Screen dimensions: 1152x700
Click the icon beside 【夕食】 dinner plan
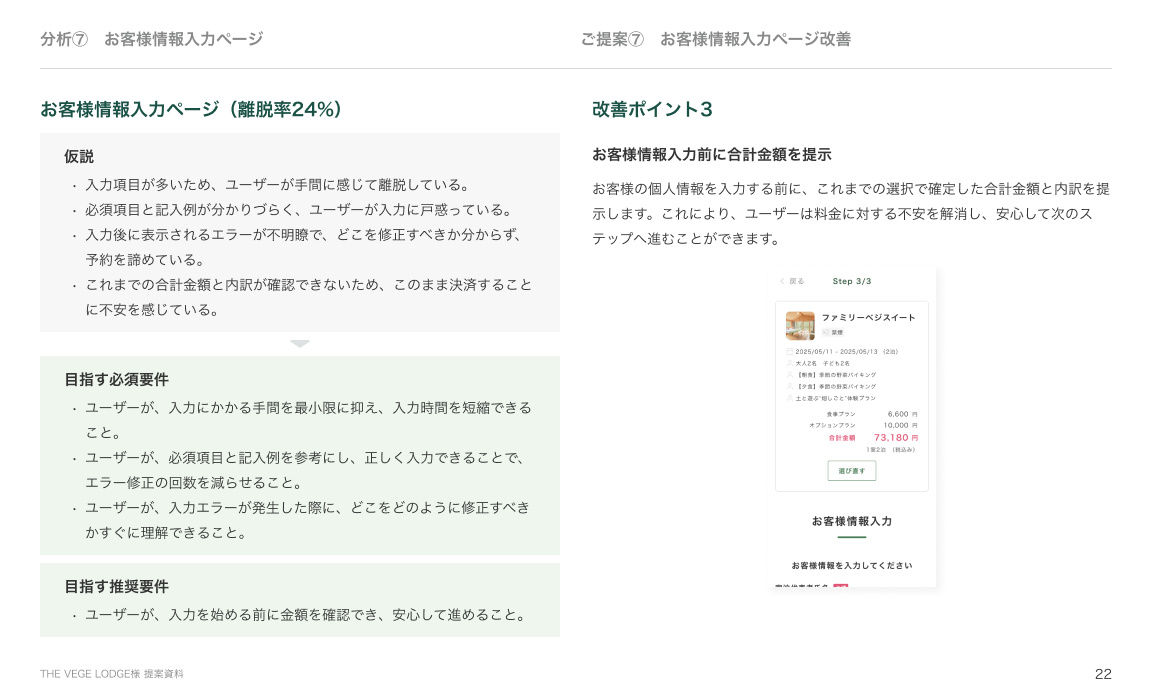tap(789, 386)
